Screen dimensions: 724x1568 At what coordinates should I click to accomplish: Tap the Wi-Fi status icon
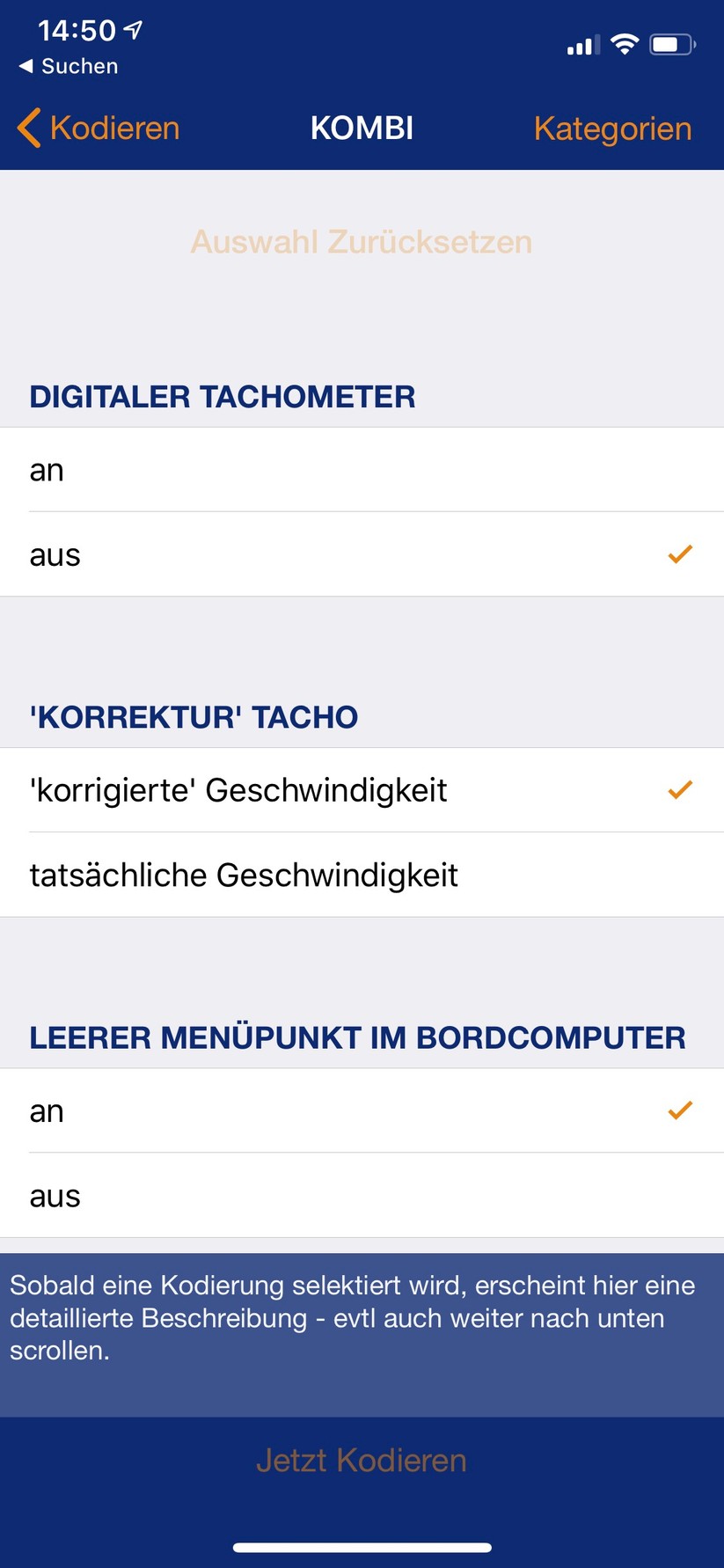coord(625,44)
